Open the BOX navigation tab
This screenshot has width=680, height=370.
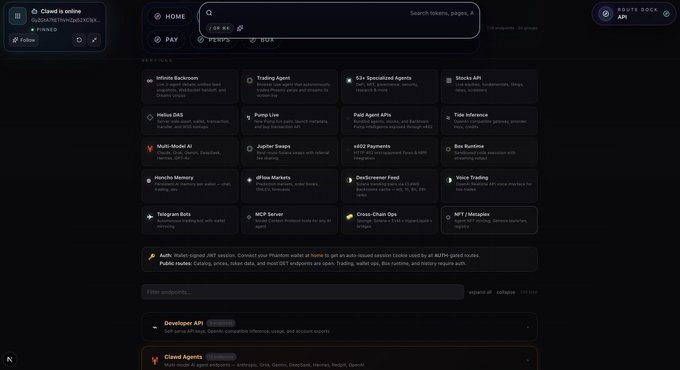(x=262, y=39)
